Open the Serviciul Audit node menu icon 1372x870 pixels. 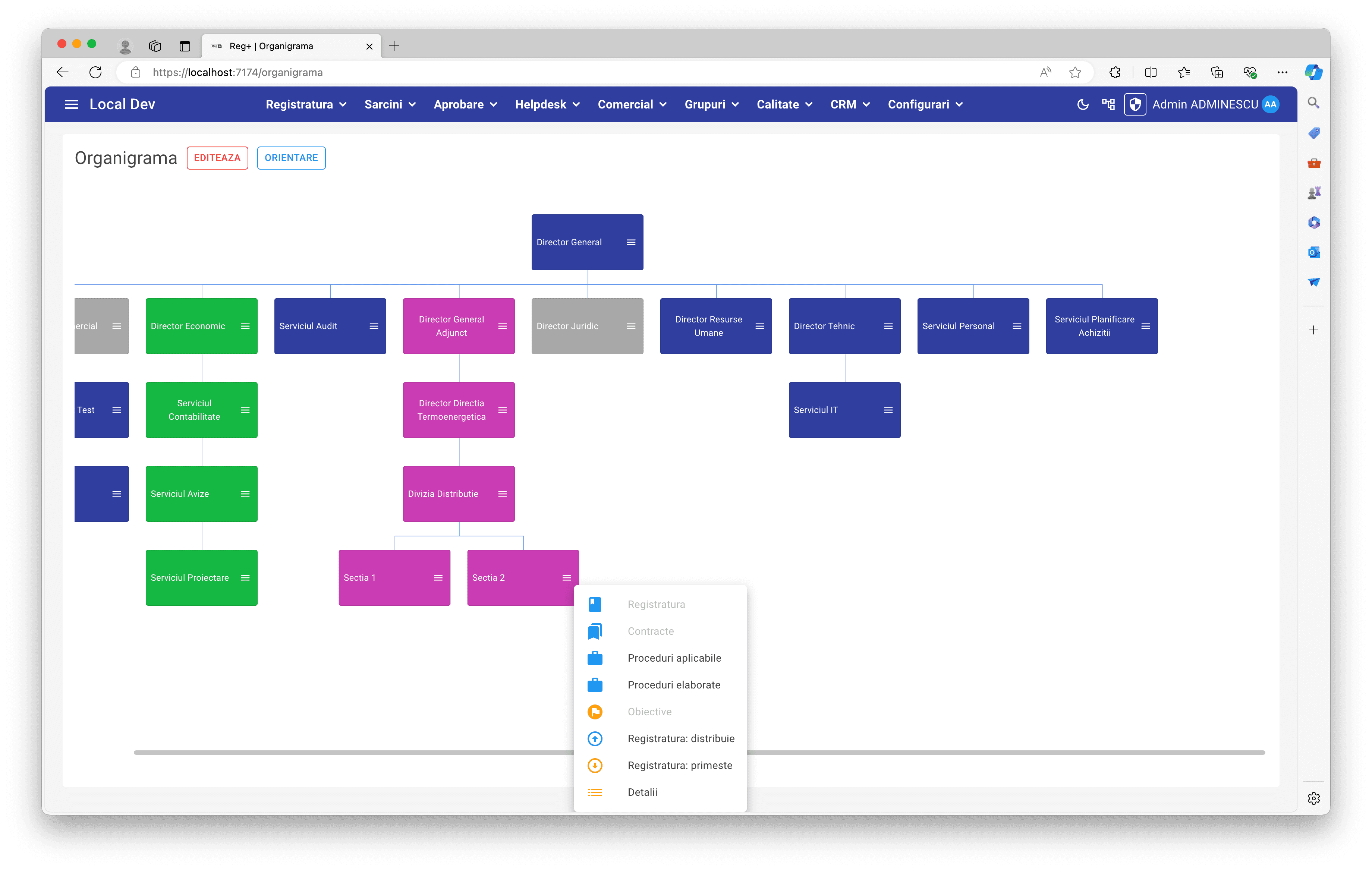[x=374, y=326]
